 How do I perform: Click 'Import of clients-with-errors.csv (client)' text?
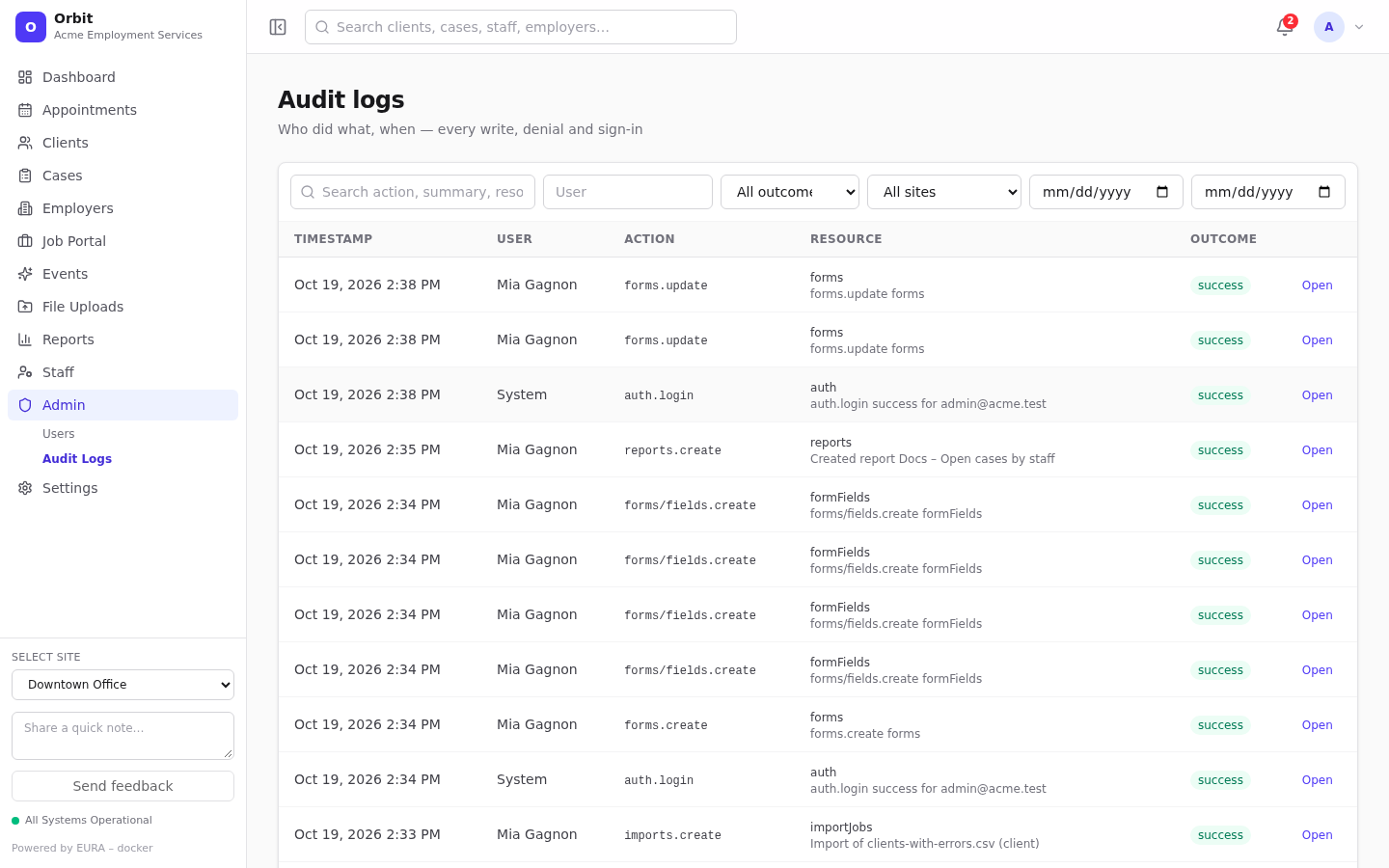(925, 844)
